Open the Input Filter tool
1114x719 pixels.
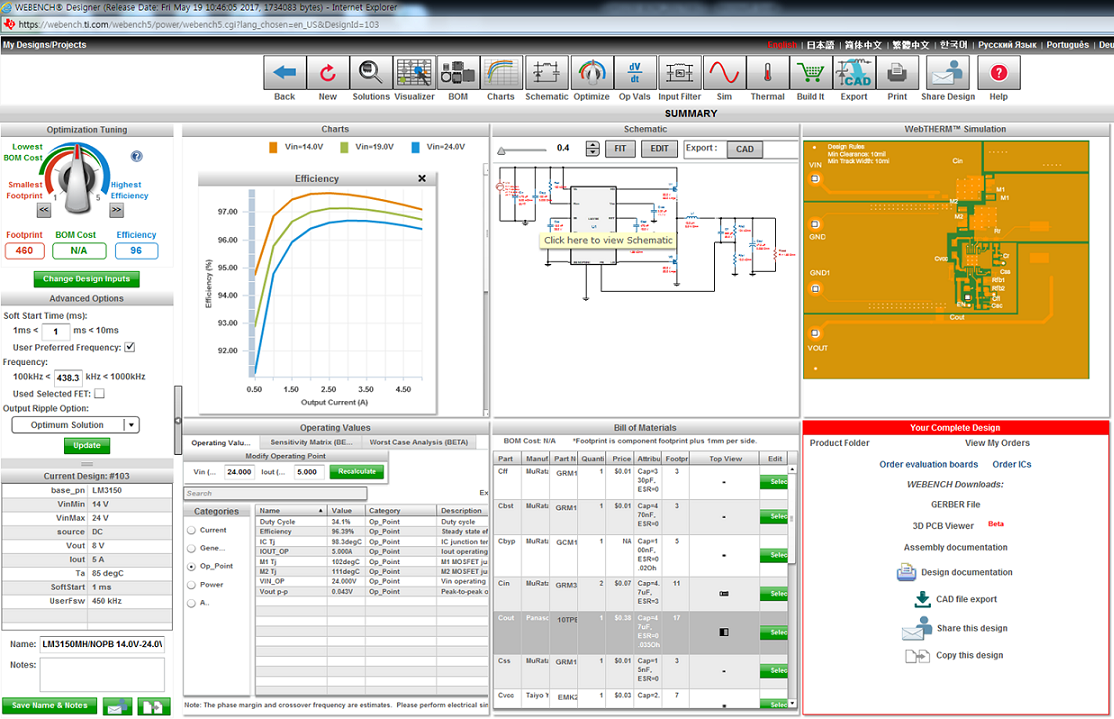(680, 72)
